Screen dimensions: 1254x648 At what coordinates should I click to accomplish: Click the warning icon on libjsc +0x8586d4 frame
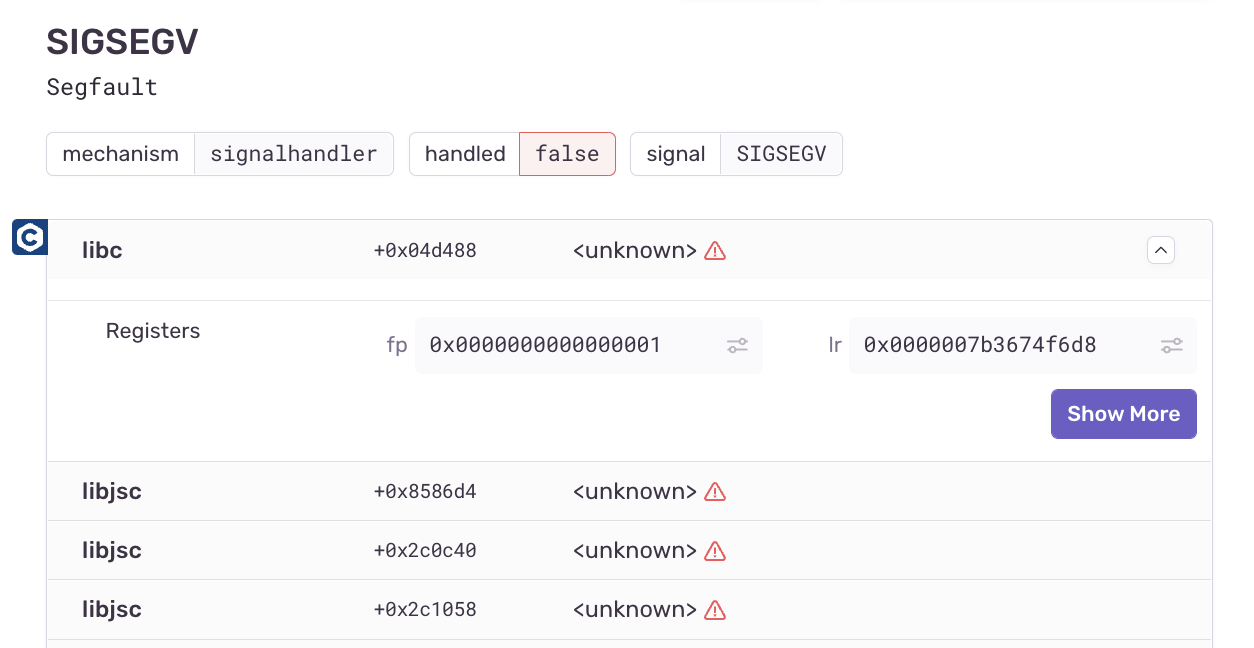(714, 491)
